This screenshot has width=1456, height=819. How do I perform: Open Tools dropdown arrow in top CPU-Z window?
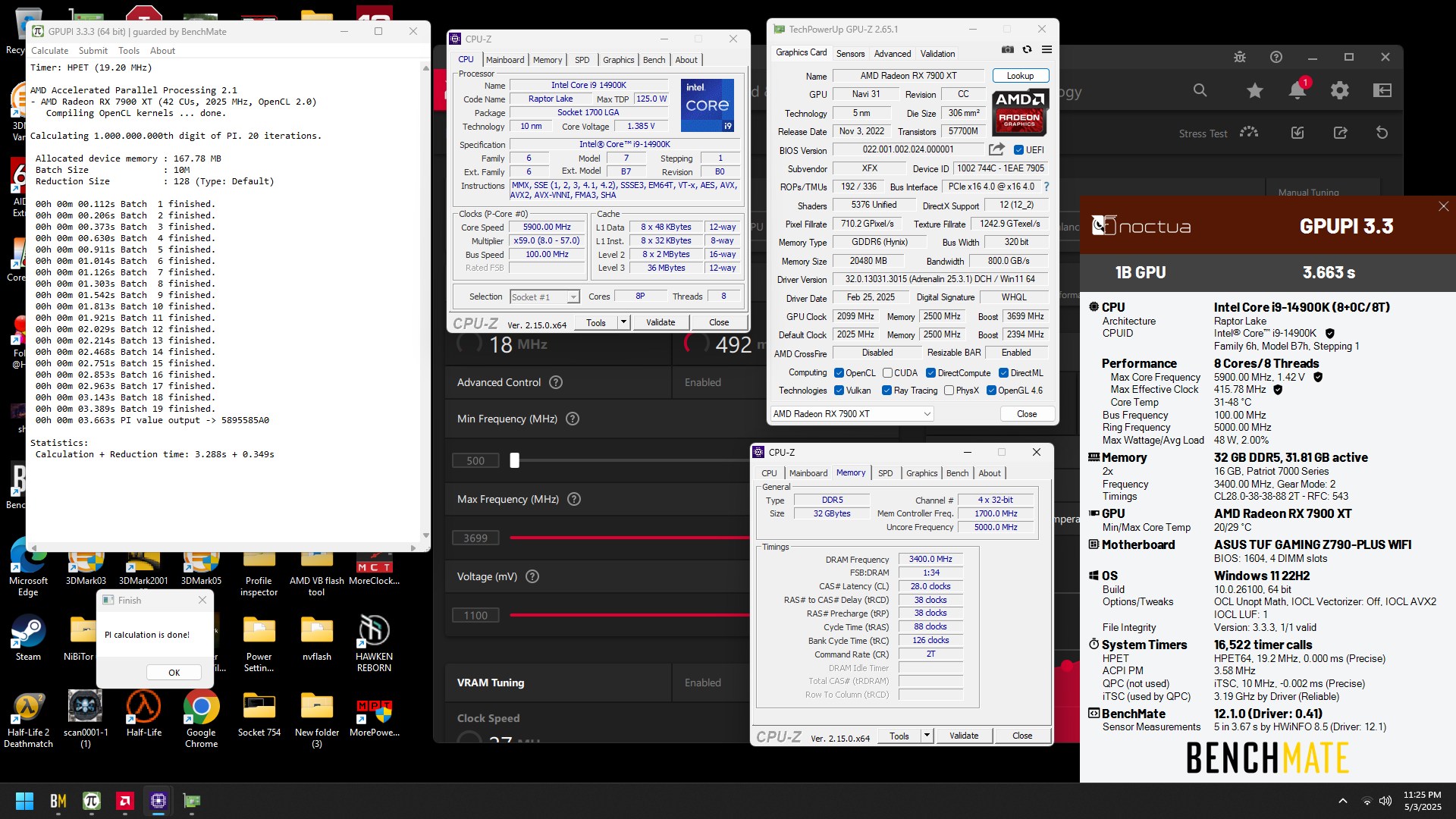[x=623, y=322]
